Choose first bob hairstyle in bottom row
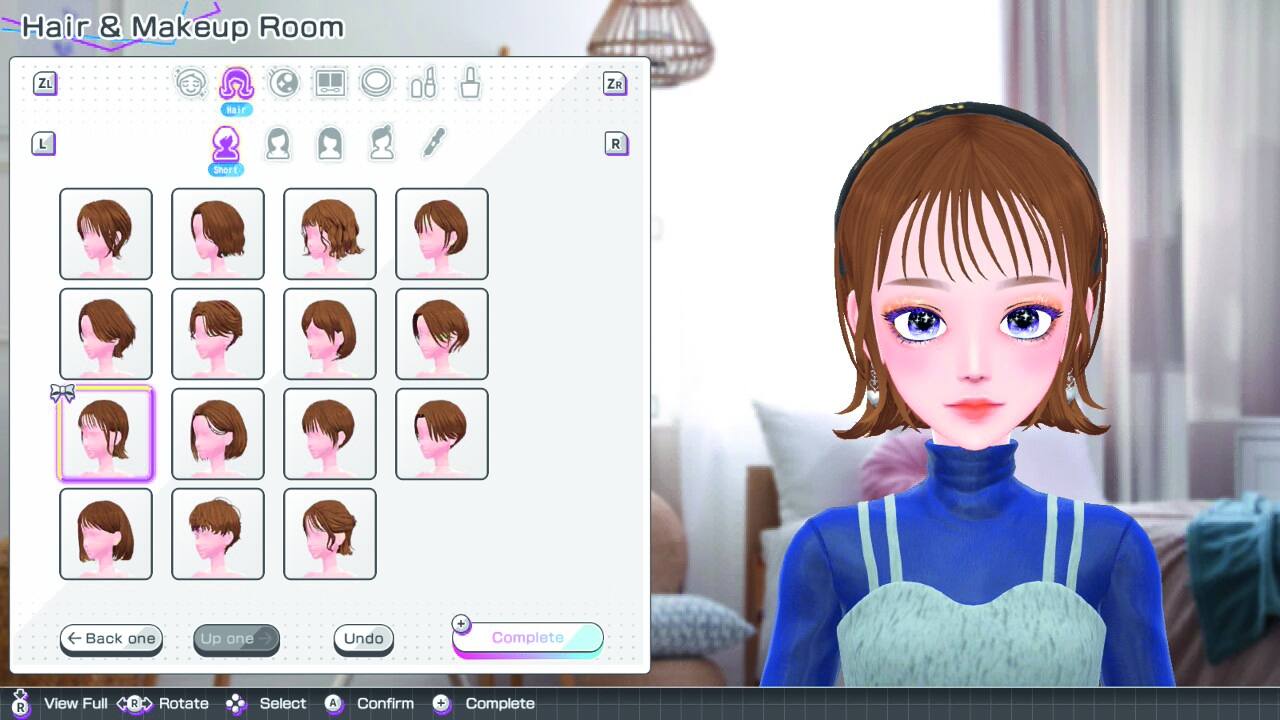Image resolution: width=1280 pixels, height=720 pixels. (106, 534)
